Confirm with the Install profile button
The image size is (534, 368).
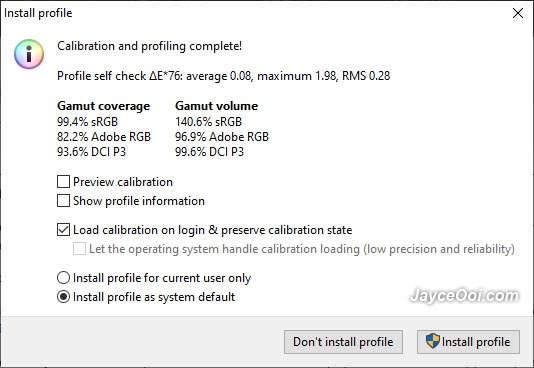pyautogui.click(x=468, y=342)
